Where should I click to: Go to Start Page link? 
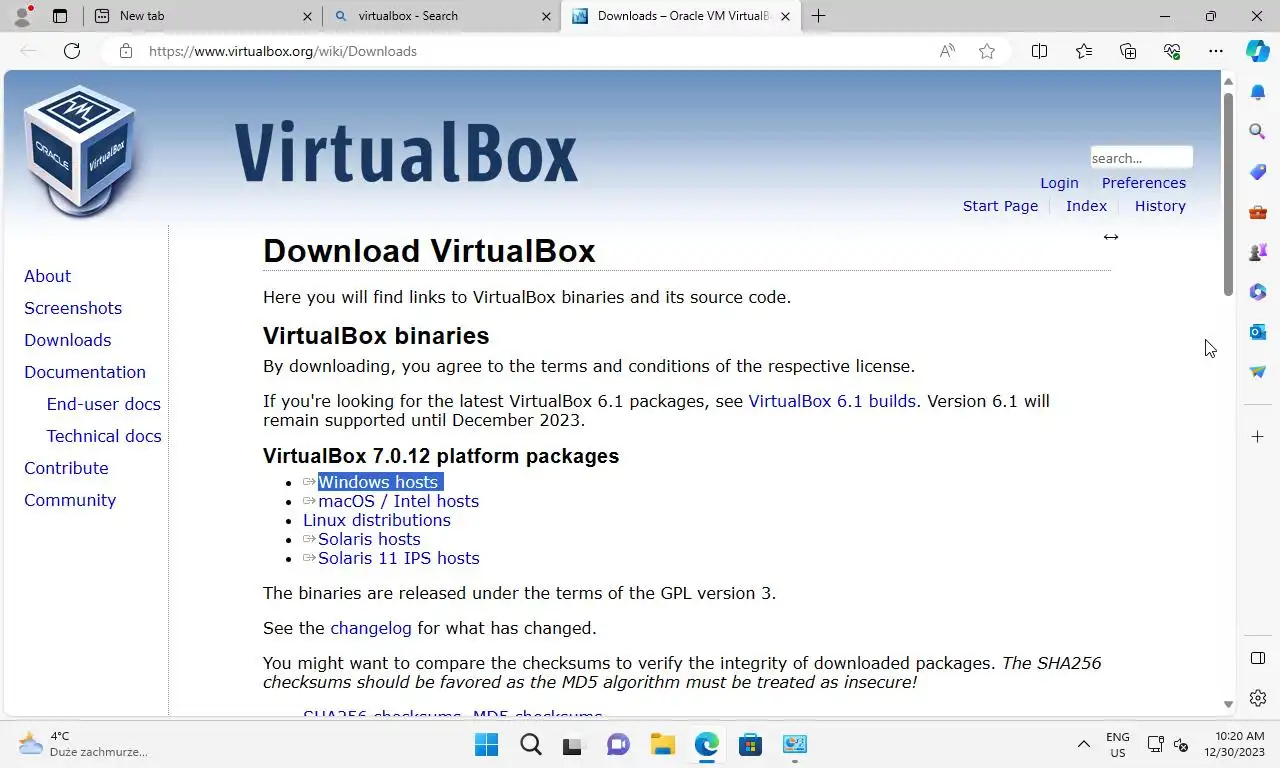coord(1000,206)
